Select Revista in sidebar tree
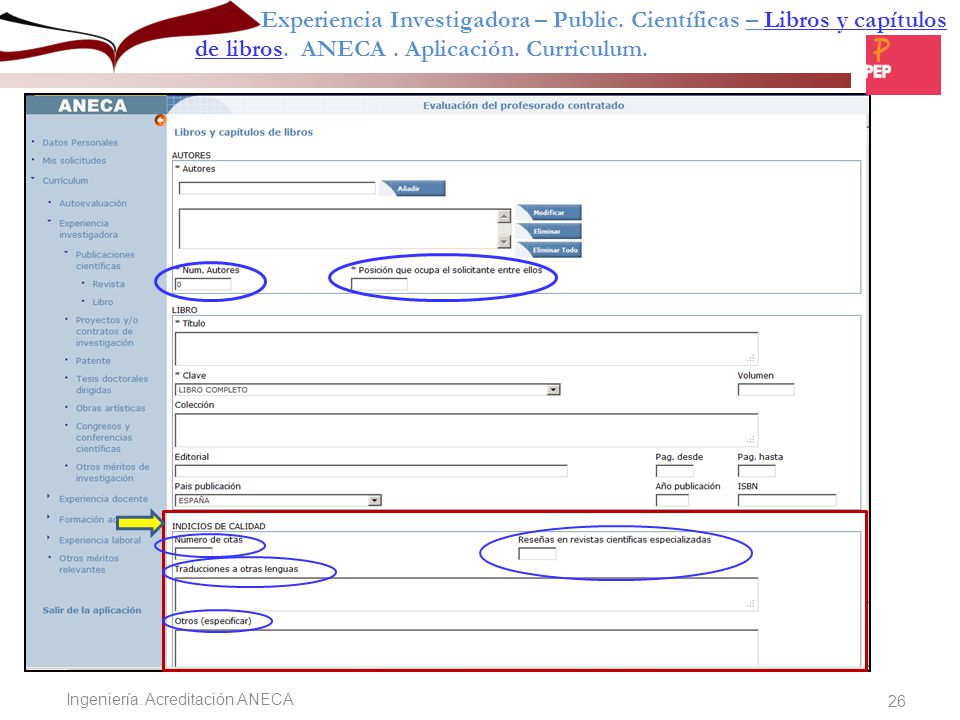The width and height of the screenshot is (960, 720). [x=108, y=284]
